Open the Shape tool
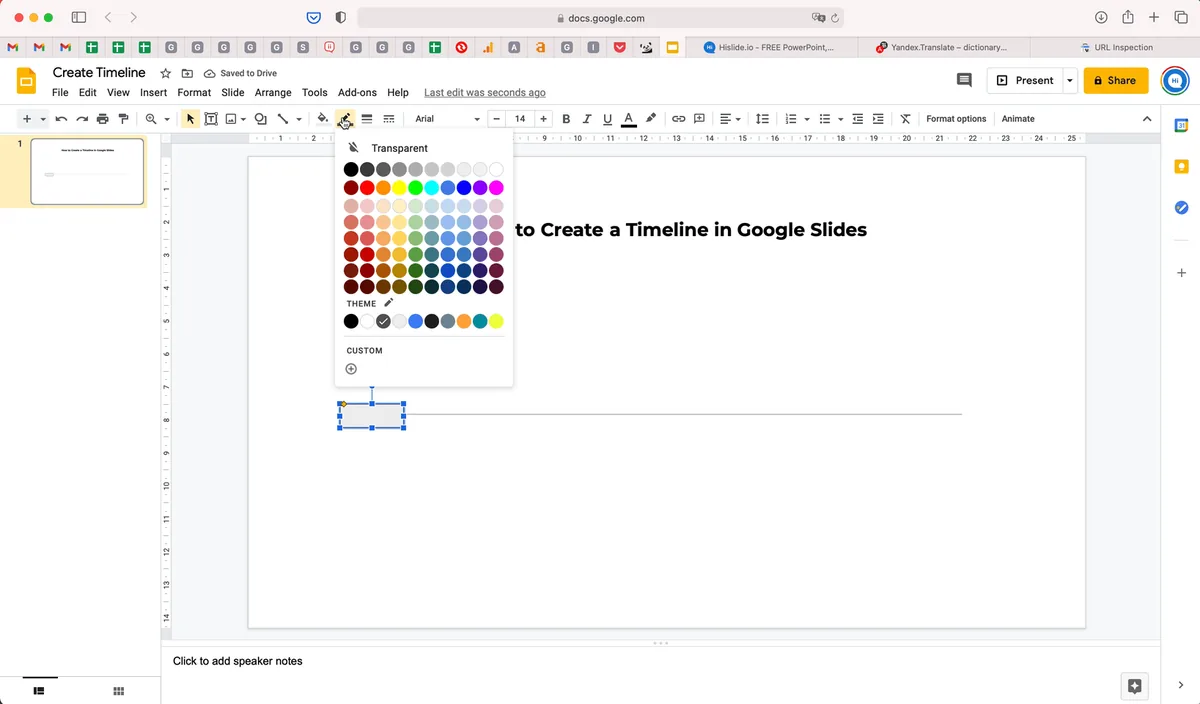 tap(261, 119)
